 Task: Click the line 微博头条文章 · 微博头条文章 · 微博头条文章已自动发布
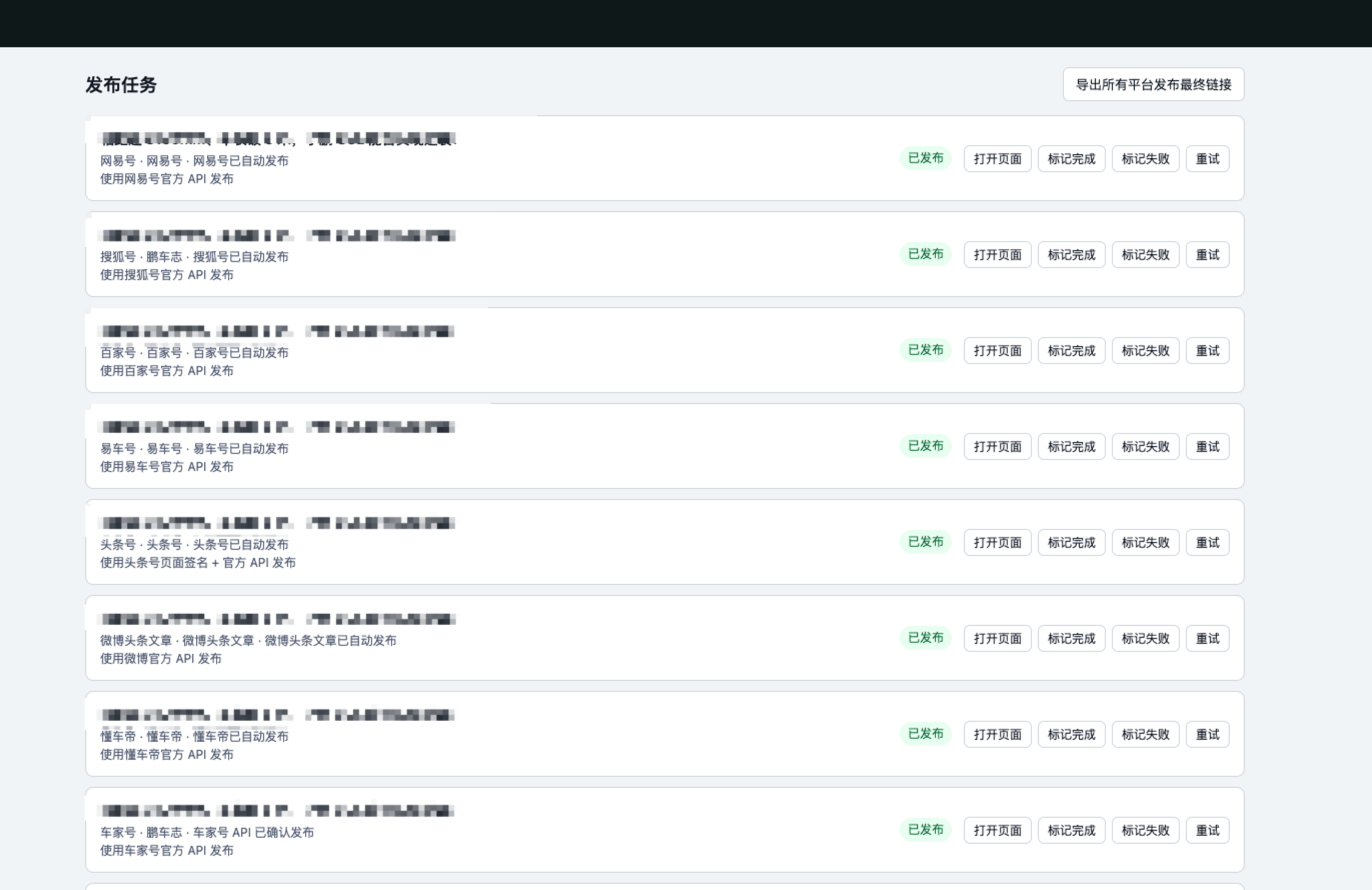point(248,641)
